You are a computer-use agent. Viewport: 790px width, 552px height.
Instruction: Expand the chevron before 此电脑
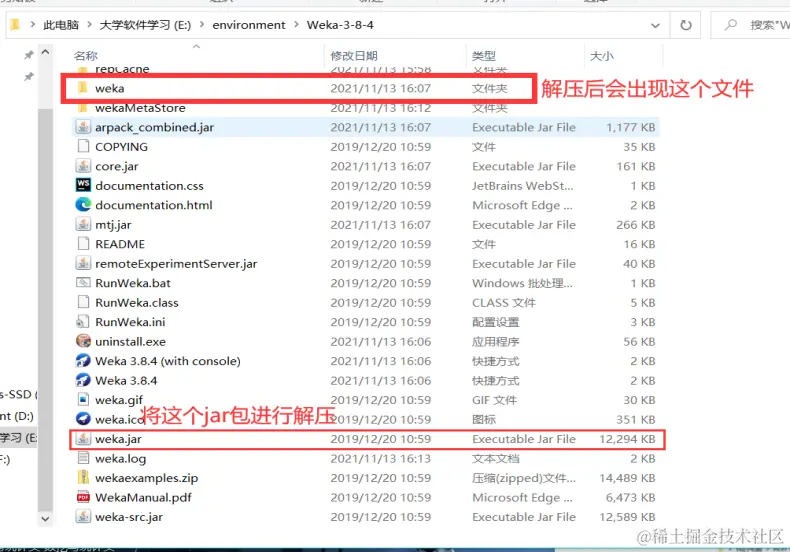[x=33, y=25]
